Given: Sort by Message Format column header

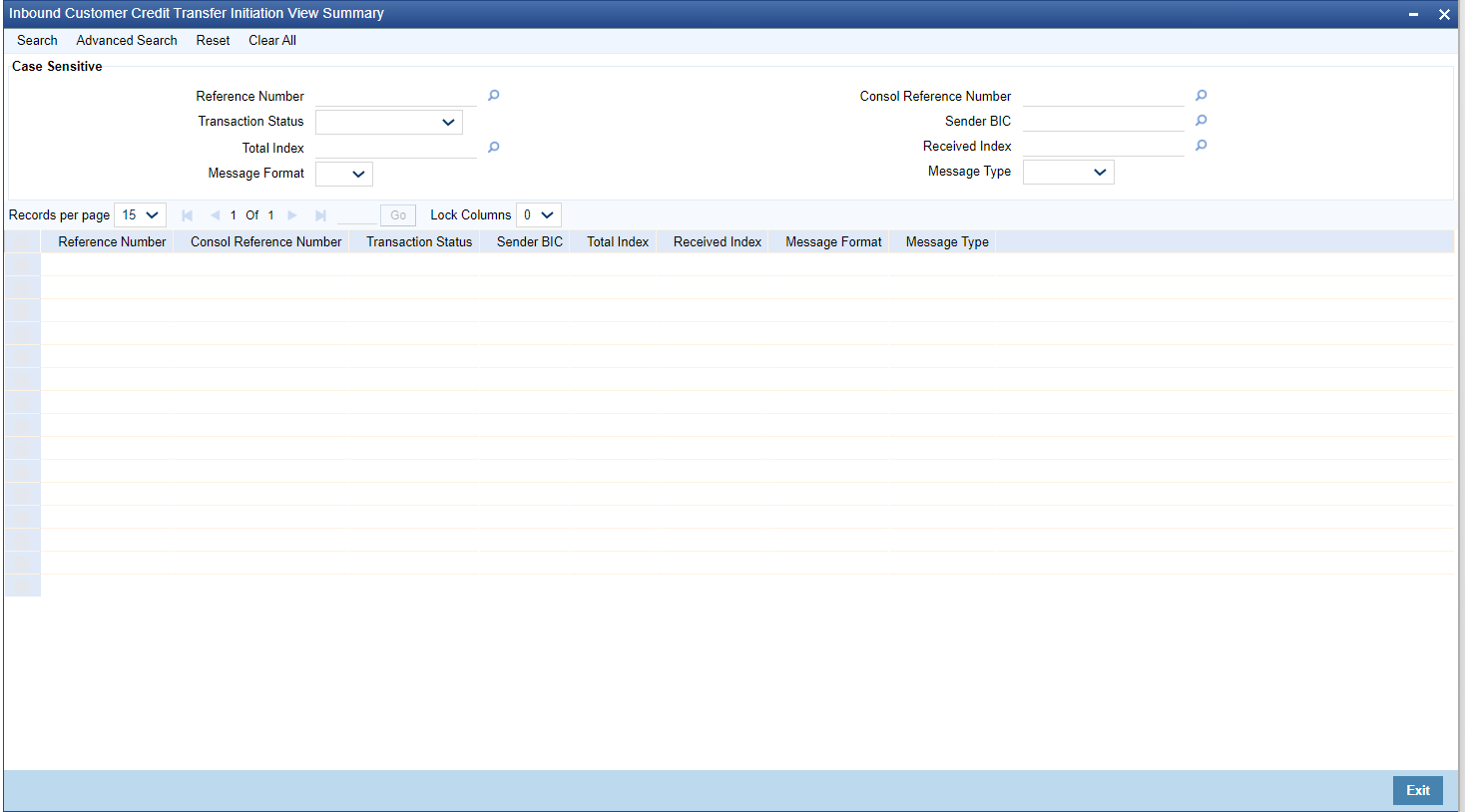Looking at the screenshot, I should [833, 242].
